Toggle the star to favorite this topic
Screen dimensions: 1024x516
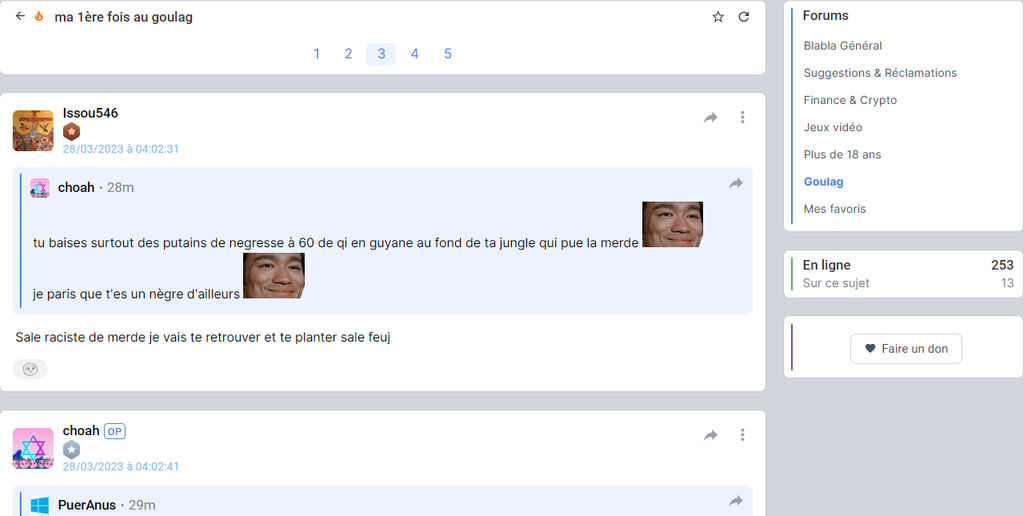[x=718, y=17]
